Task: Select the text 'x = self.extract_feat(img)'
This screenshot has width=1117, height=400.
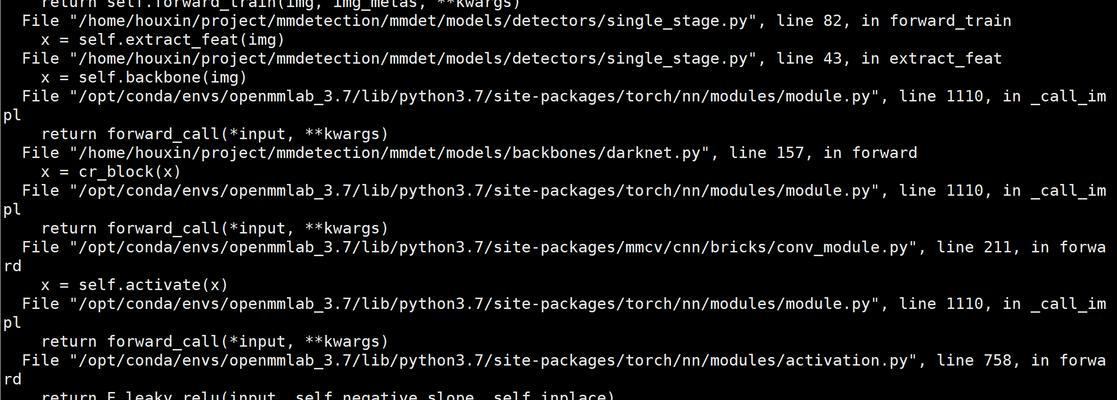Action: click(163, 39)
